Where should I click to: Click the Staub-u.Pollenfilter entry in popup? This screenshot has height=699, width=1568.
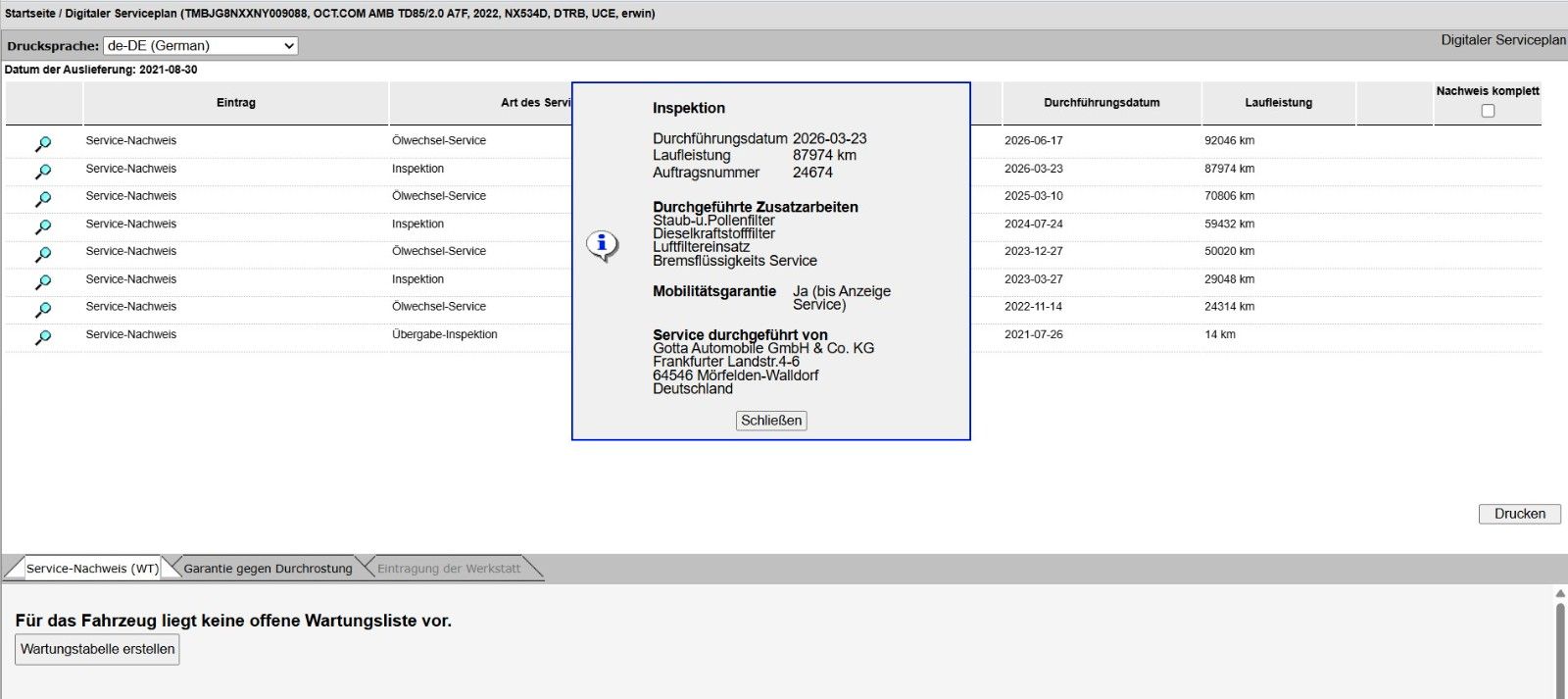(713, 221)
